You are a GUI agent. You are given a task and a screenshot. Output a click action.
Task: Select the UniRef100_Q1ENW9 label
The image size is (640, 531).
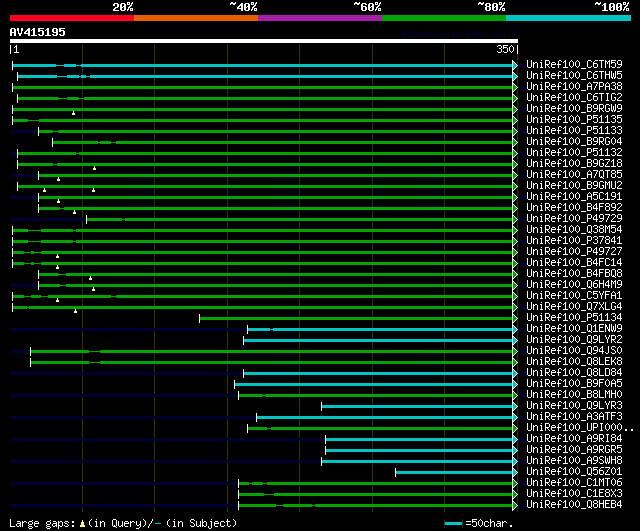574,329
